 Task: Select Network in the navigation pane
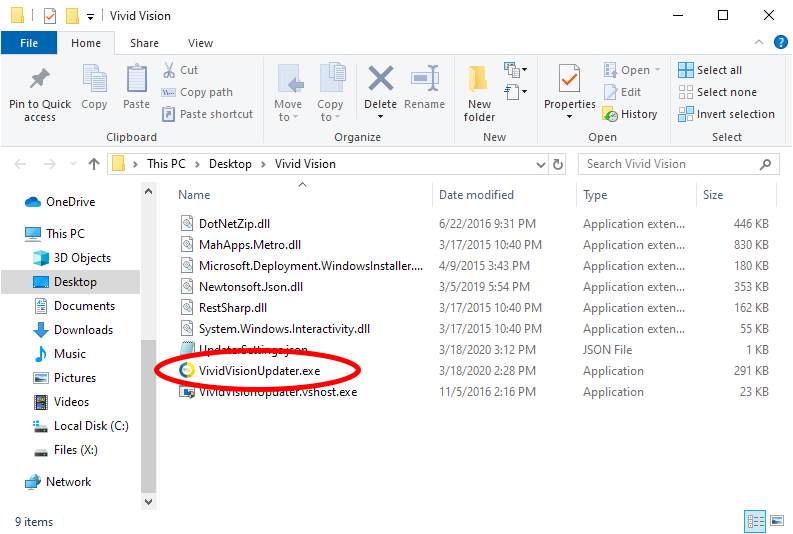pos(58,482)
